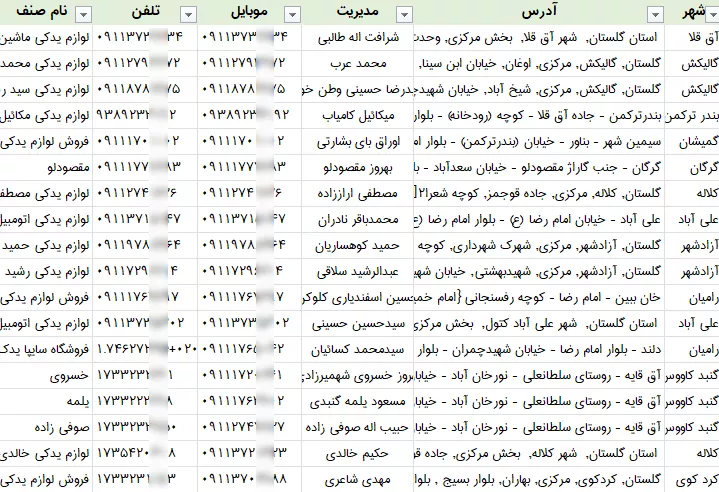This screenshot has width=719, height=492.
Task: Select the موبایل header cell
Action: [249, 11]
